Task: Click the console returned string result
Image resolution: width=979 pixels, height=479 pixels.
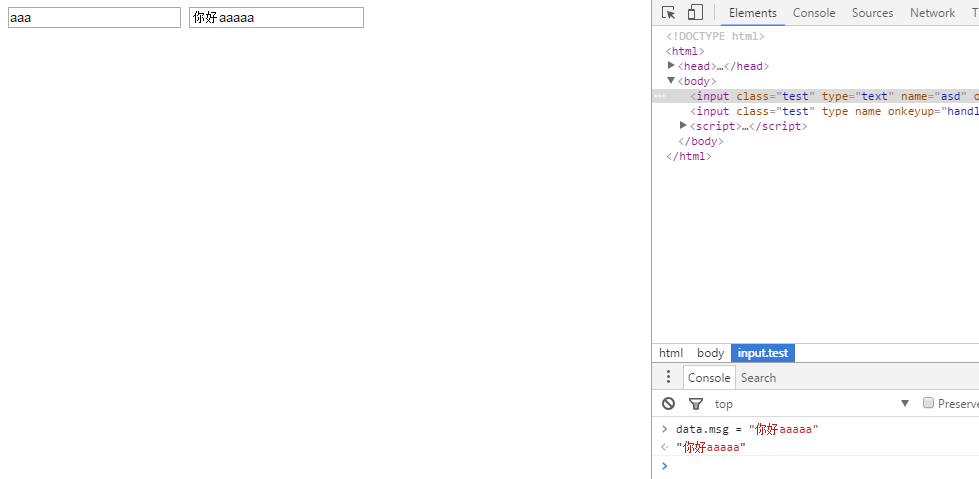Action: (711, 448)
